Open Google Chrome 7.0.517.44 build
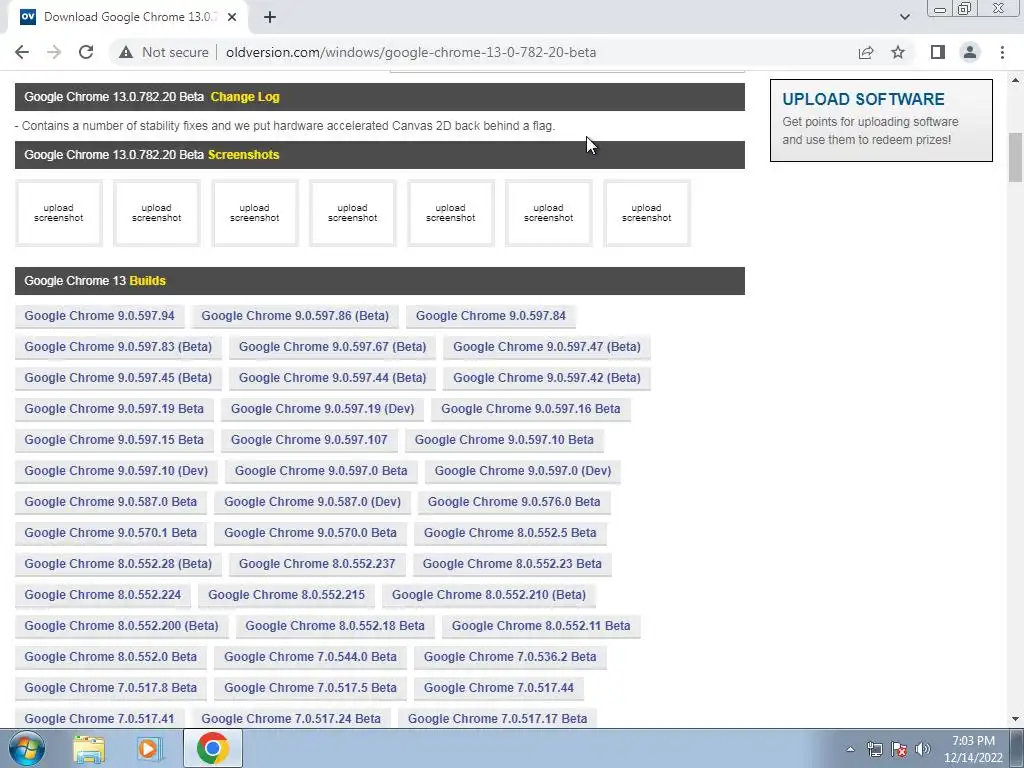Screen dimensions: 1024x768 click(499, 688)
